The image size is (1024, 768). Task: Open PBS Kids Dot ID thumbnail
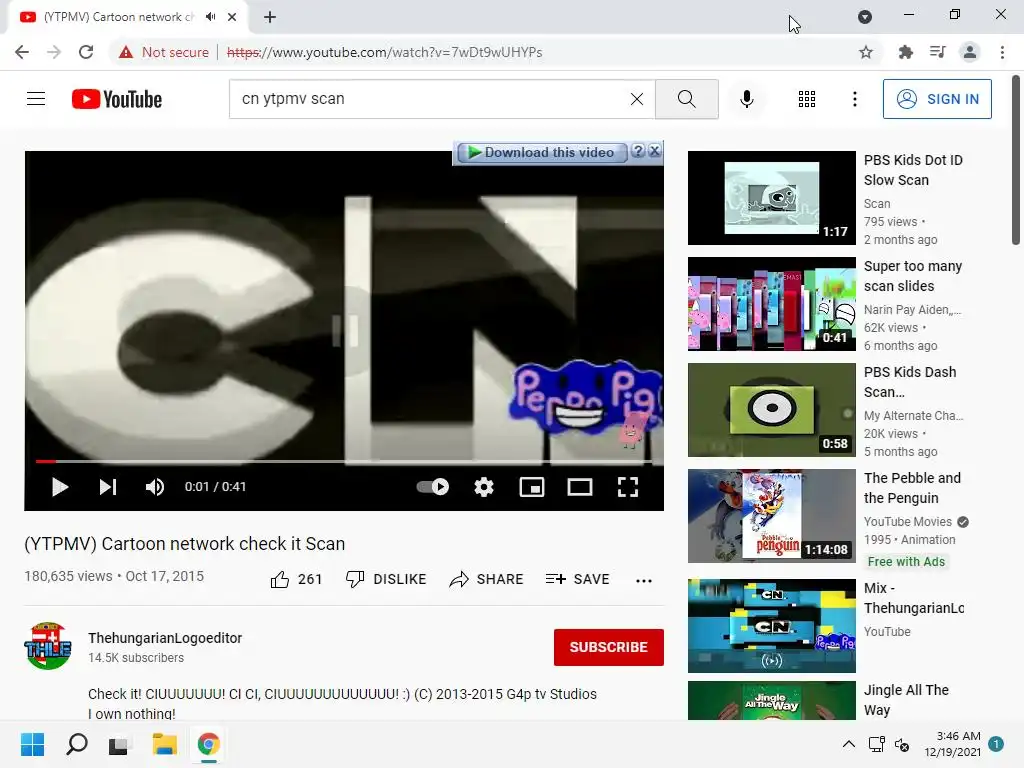[771, 198]
